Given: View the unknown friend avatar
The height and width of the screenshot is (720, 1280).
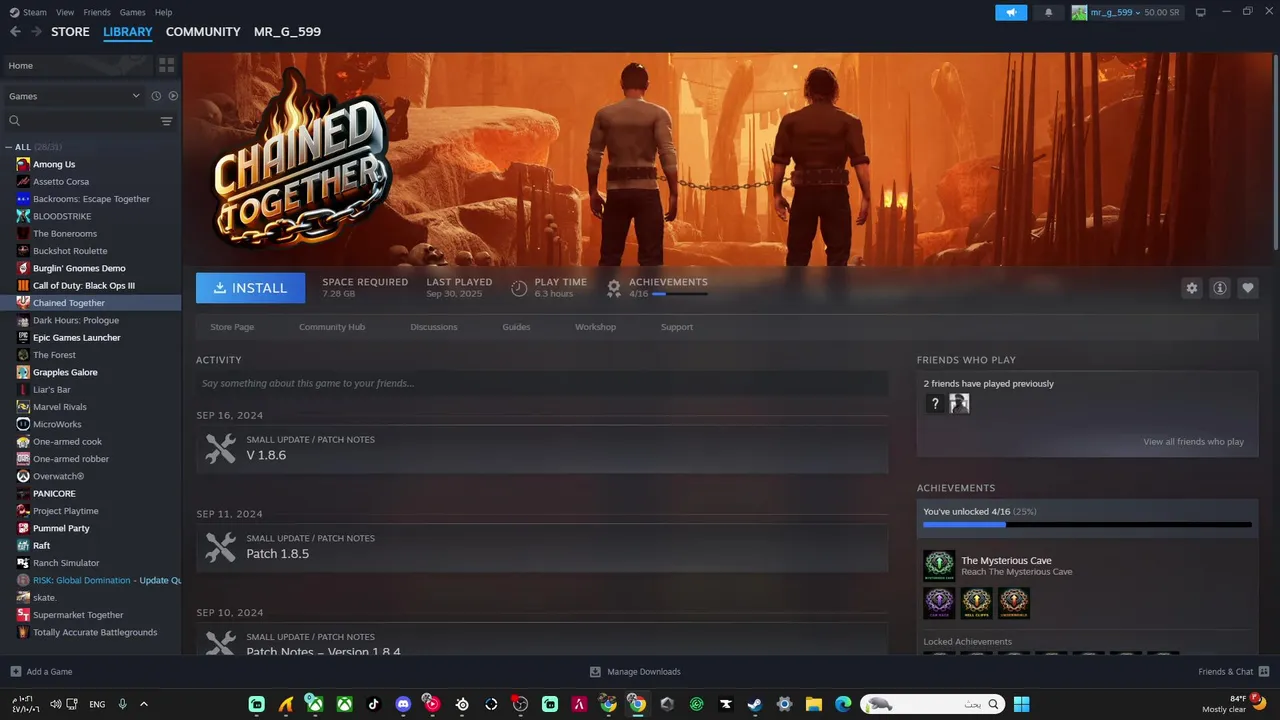Looking at the screenshot, I should point(934,403).
